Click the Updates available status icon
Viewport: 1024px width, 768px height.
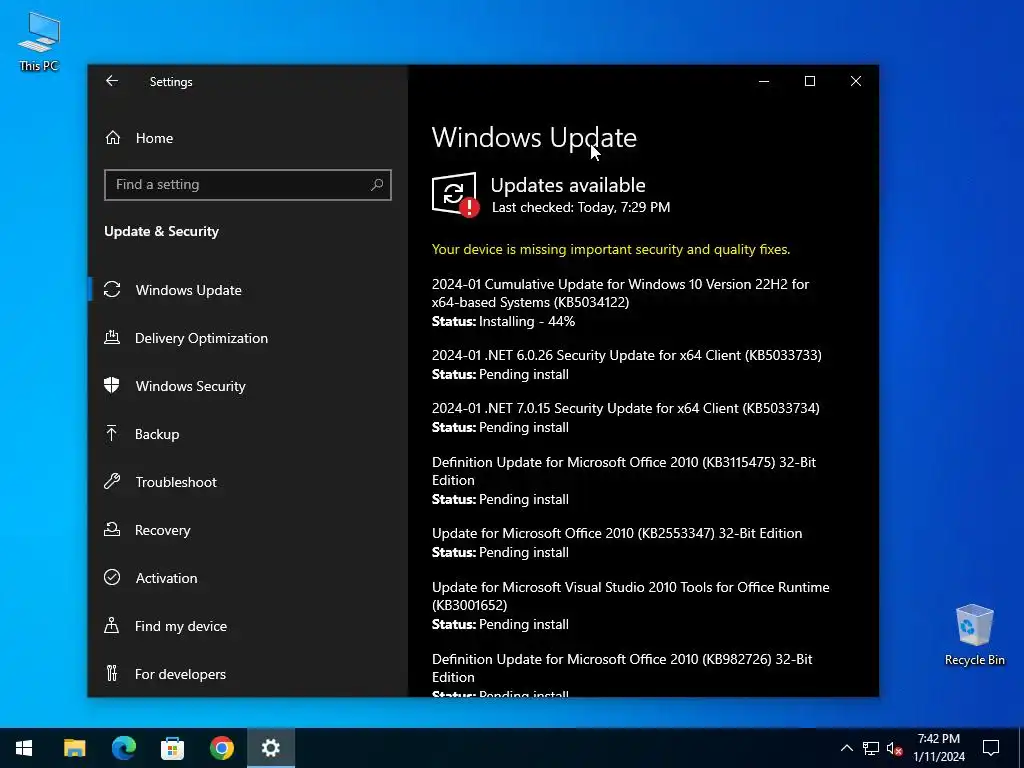[455, 195]
